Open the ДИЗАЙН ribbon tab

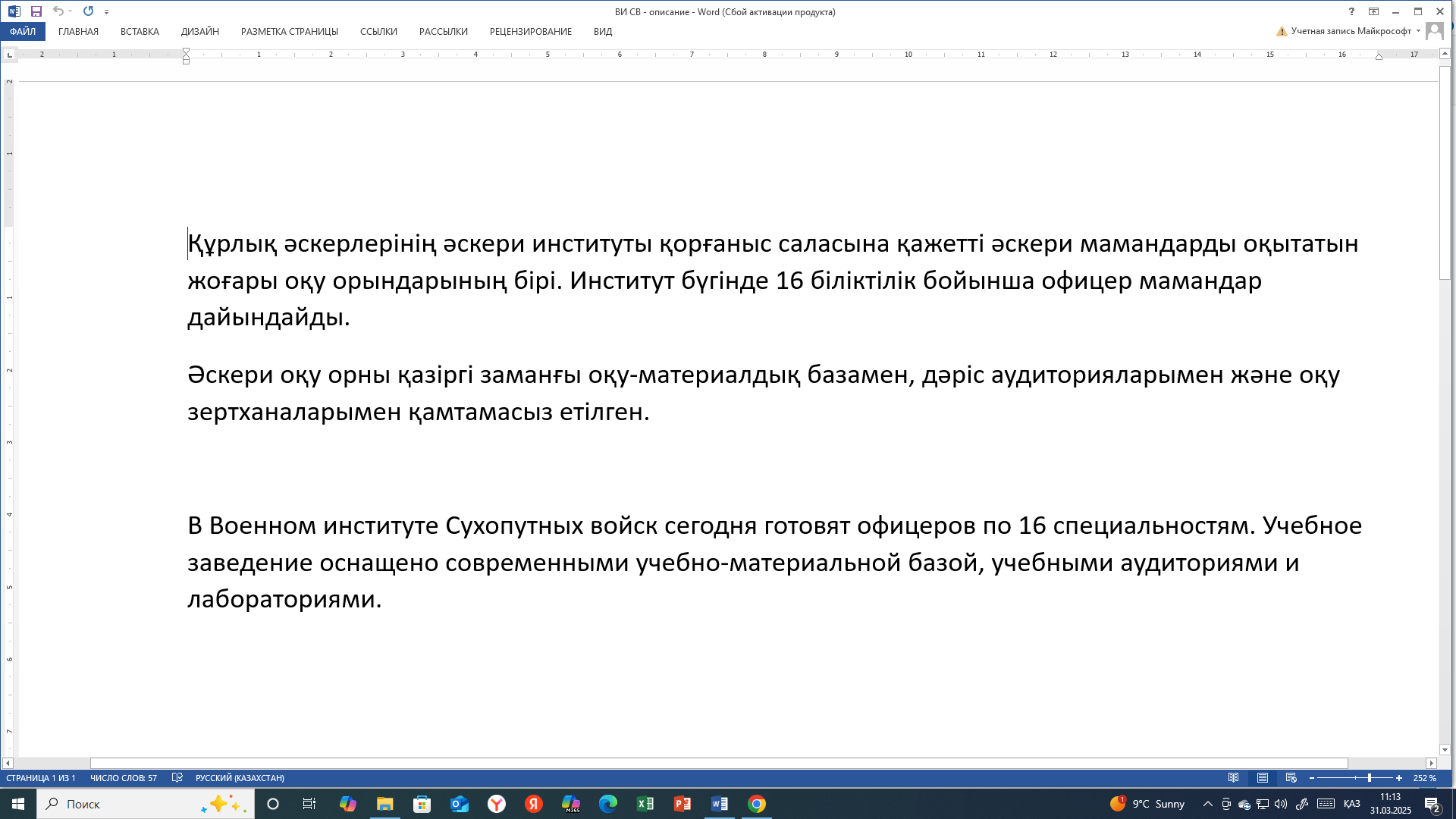pyautogui.click(x=199, y=31)
